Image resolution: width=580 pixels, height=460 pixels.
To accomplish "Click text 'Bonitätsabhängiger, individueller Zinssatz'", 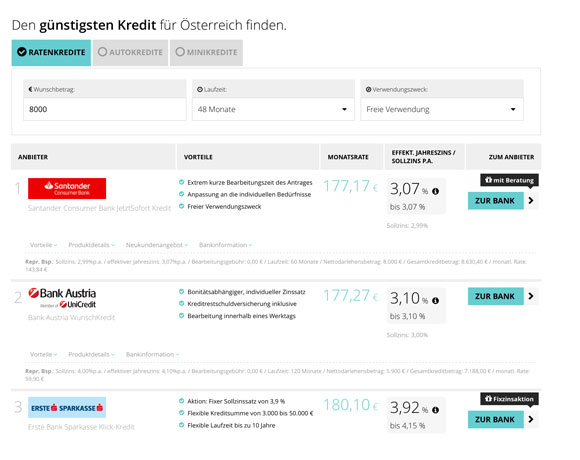I will 246,292.
